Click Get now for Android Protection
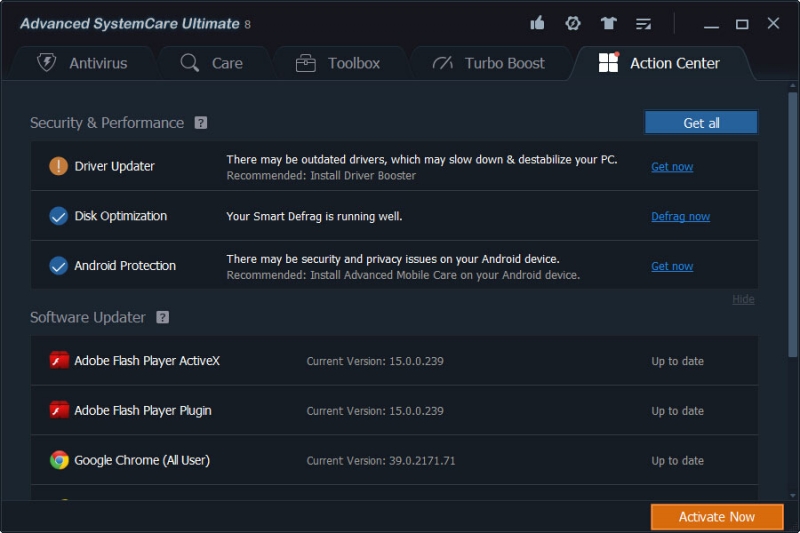The height and width of the screenshot is (533, 800). [x=672, y=266]
